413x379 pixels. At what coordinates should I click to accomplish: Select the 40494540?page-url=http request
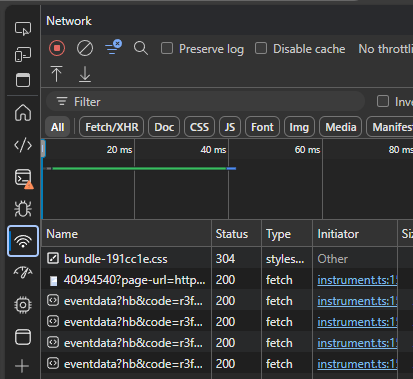tap(134, 280)
